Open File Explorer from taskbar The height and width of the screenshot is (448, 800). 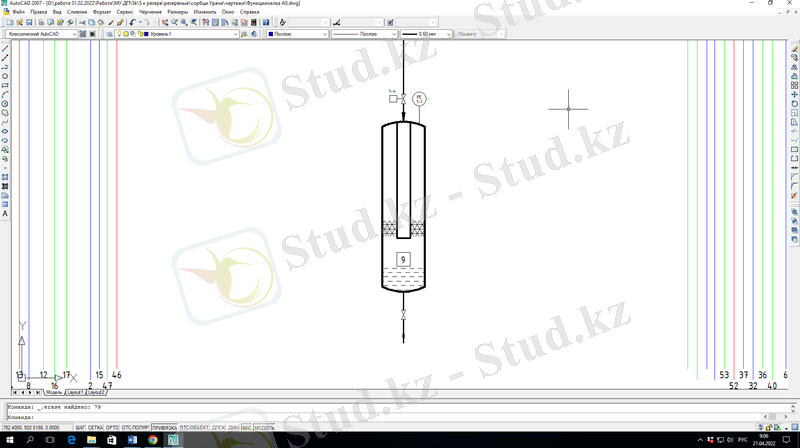[x=91, y=440]
